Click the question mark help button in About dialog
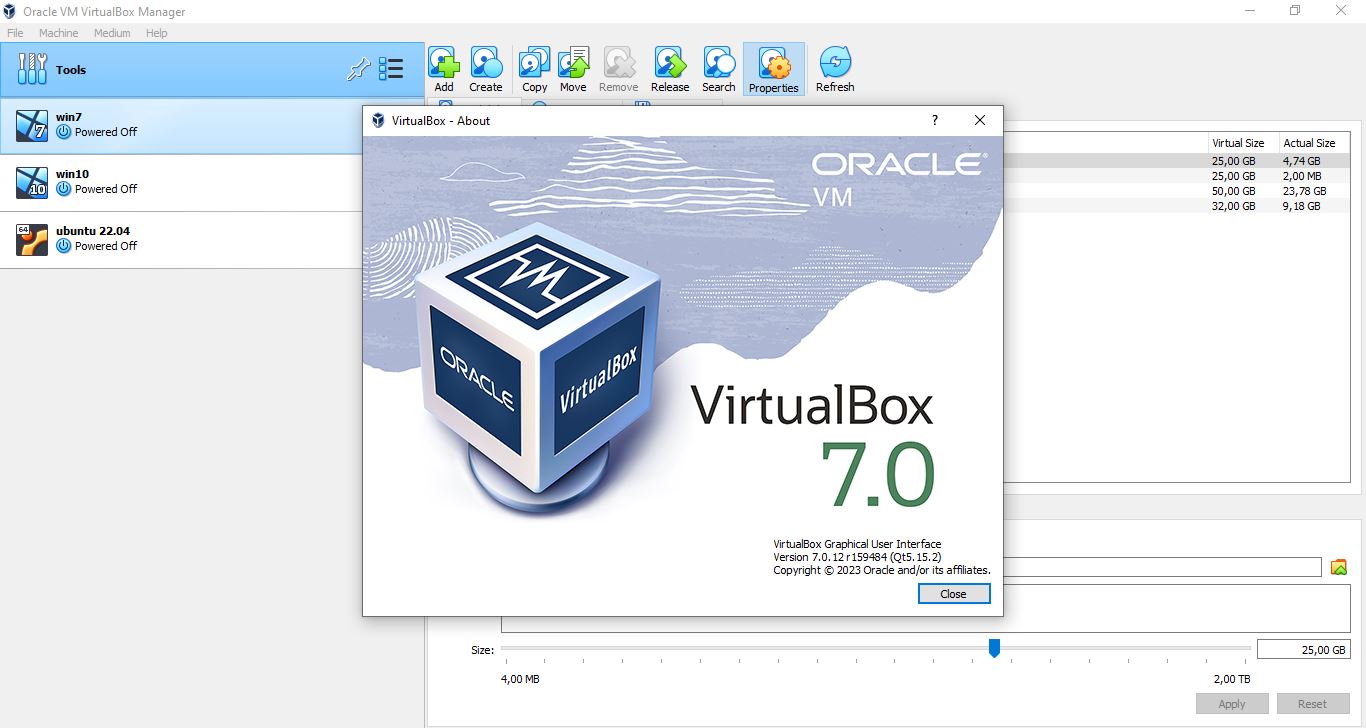The width and height of the screenshot is (1366, 728). click(x=935, y=120)
